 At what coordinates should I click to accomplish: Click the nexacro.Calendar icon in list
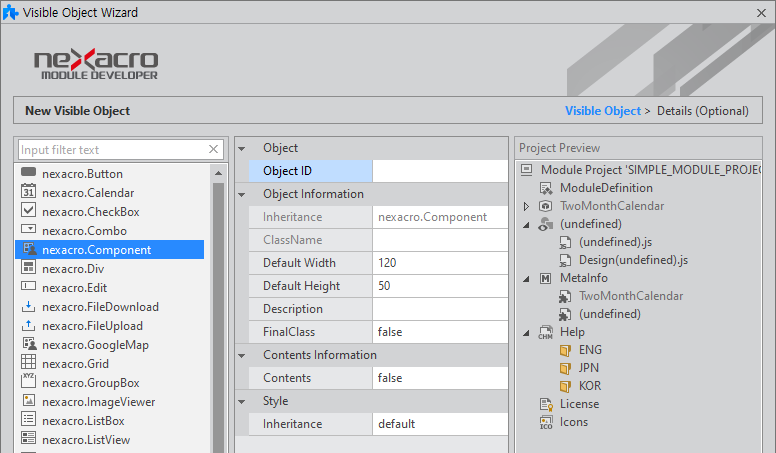tap(28, 192)
